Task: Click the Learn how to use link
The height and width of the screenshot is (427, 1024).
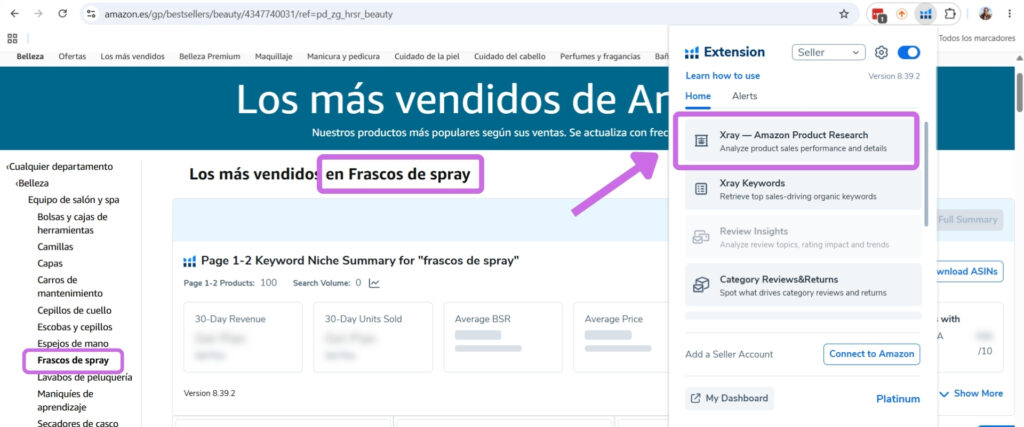Action: point(722,76)
